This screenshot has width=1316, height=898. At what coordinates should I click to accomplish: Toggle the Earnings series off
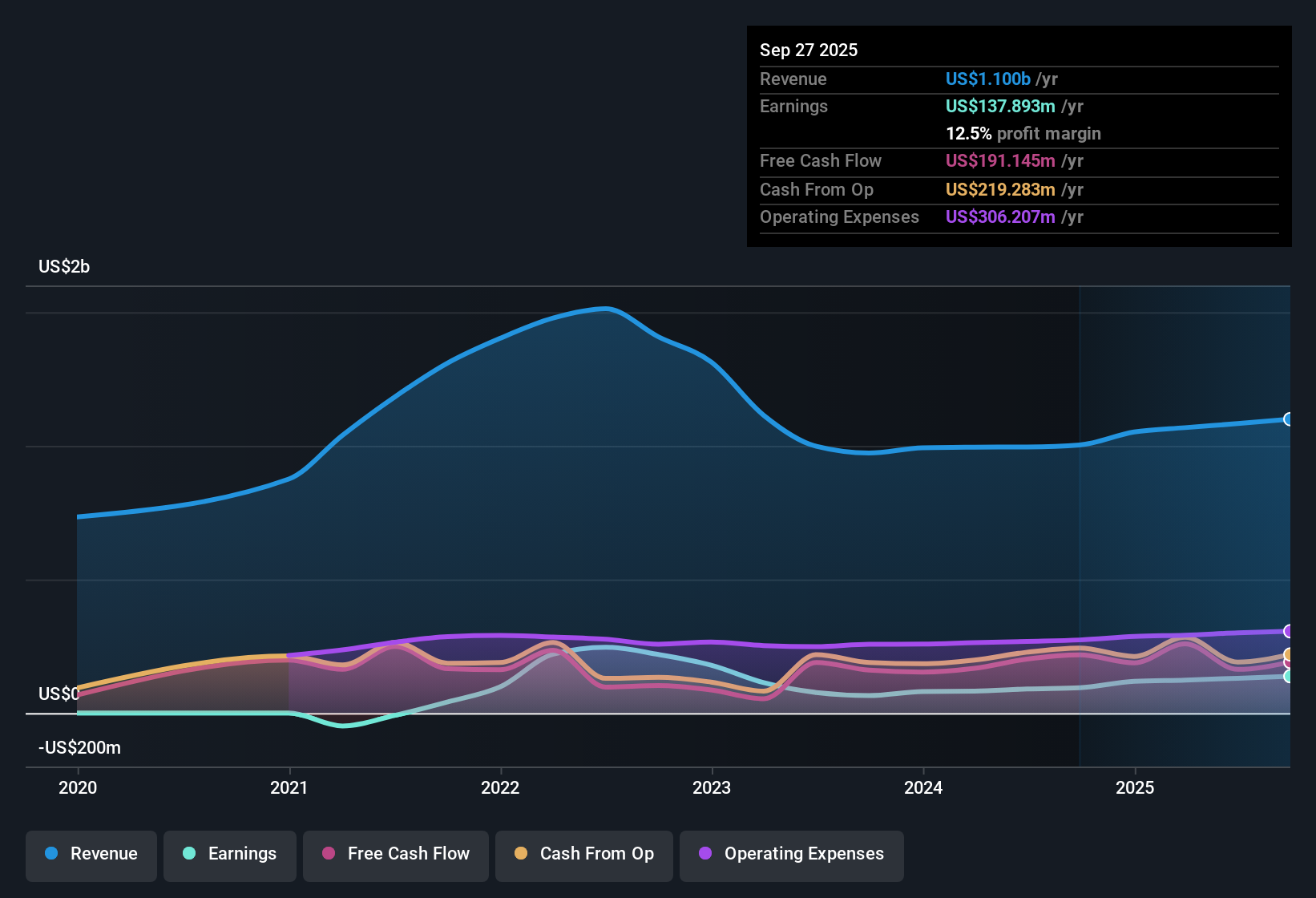coord(230,854)
